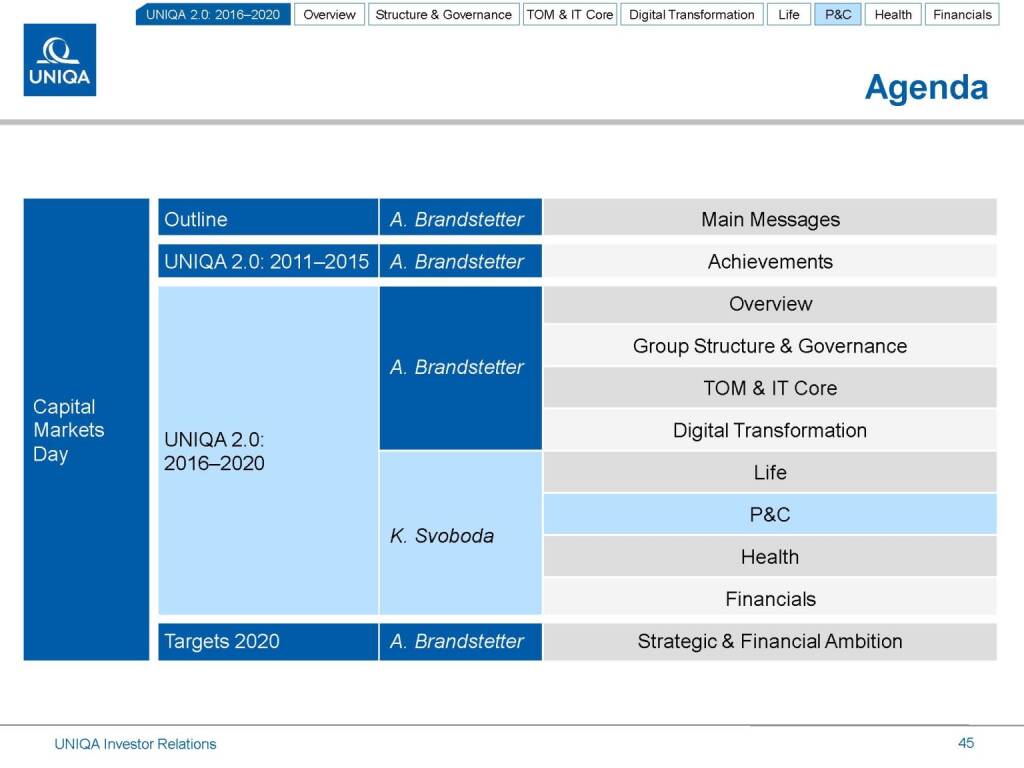Viewport: 1024px width, 768px height.
Task: Click the Outline section cell
Action: [267, 219]
